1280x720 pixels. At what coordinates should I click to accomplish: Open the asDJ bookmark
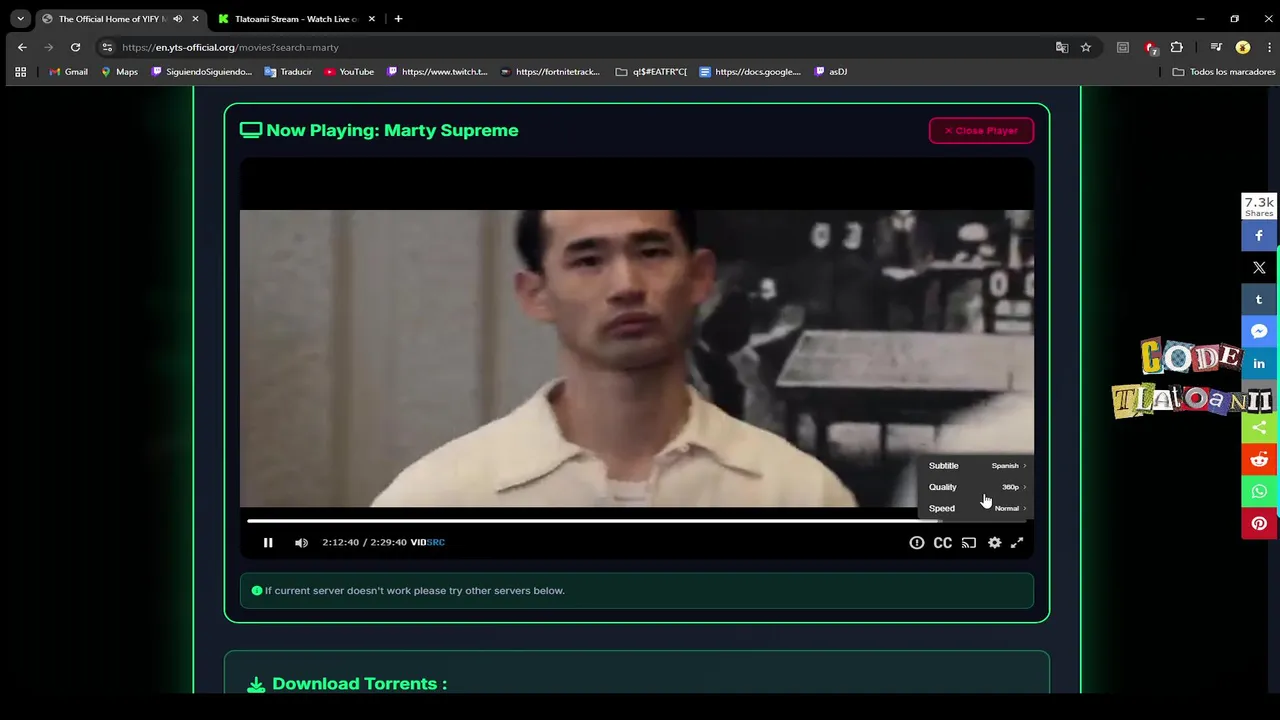pyautogui.click(x=831, y=72)
